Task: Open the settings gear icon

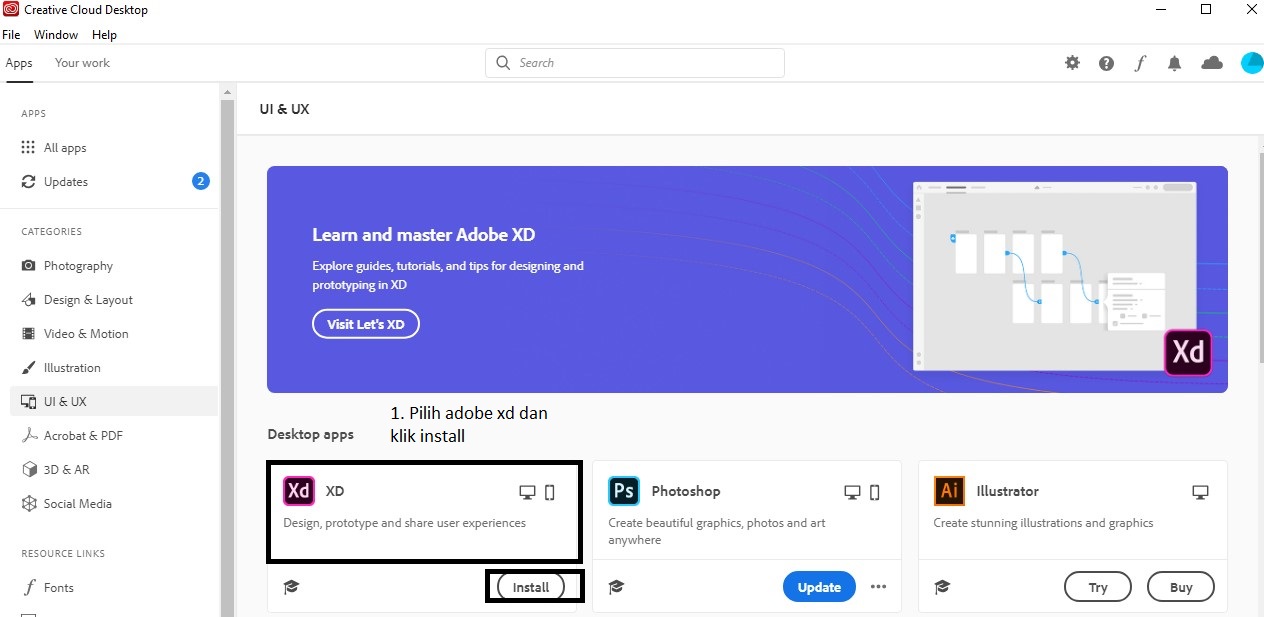Action: click(1072, 63)
